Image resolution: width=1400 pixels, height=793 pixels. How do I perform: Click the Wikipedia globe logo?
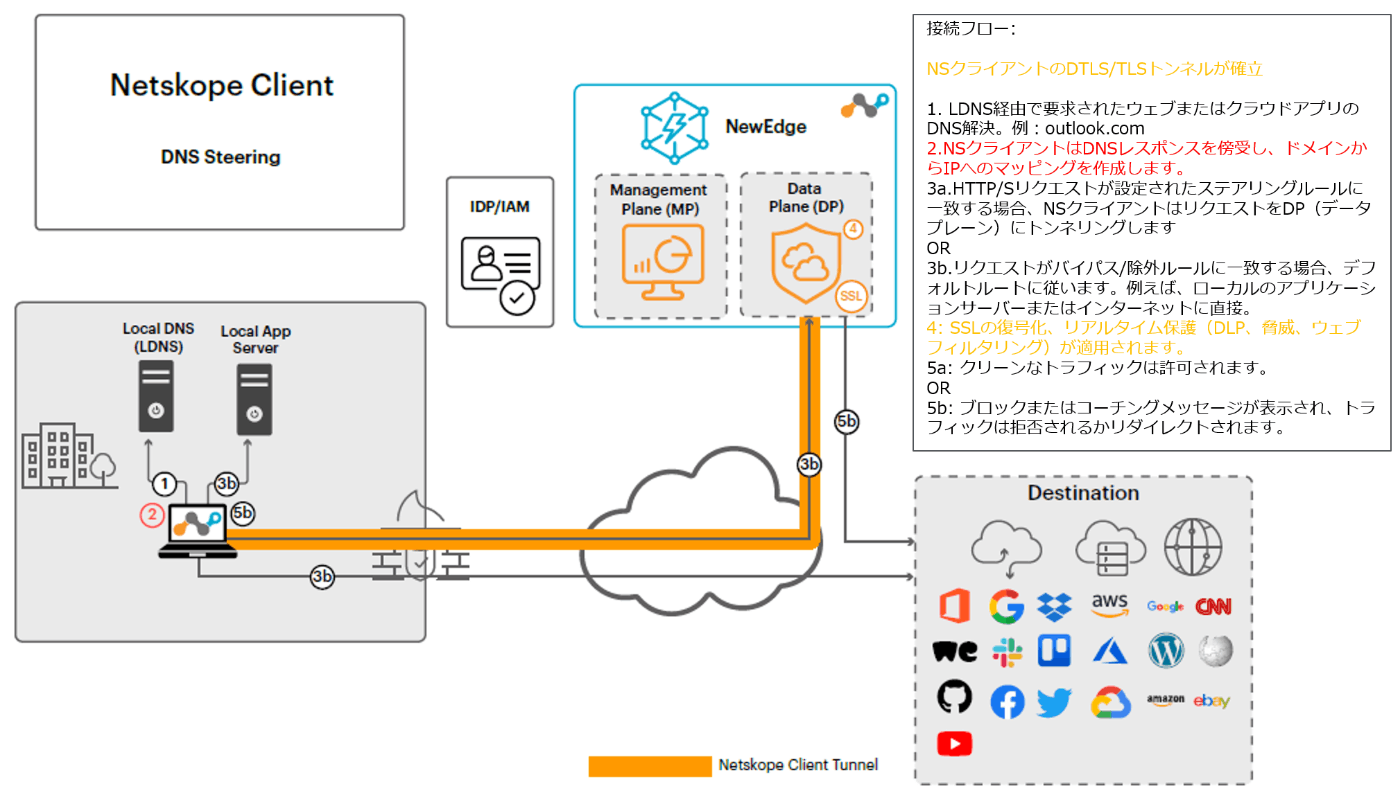pyautogui.click(x=1216, y=651)
